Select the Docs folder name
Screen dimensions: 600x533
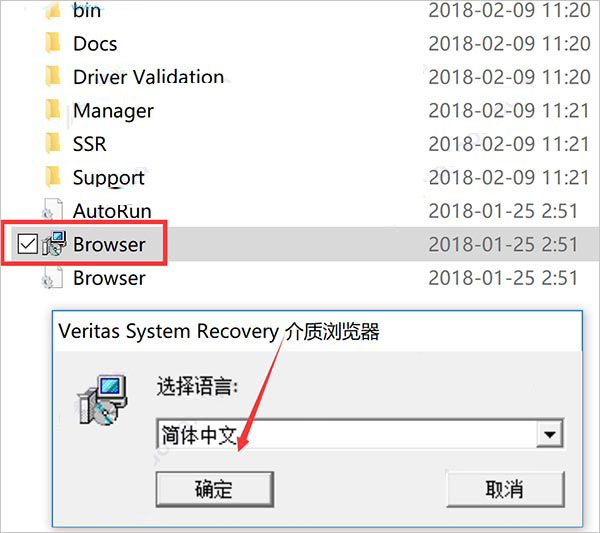tap(95, 44)
